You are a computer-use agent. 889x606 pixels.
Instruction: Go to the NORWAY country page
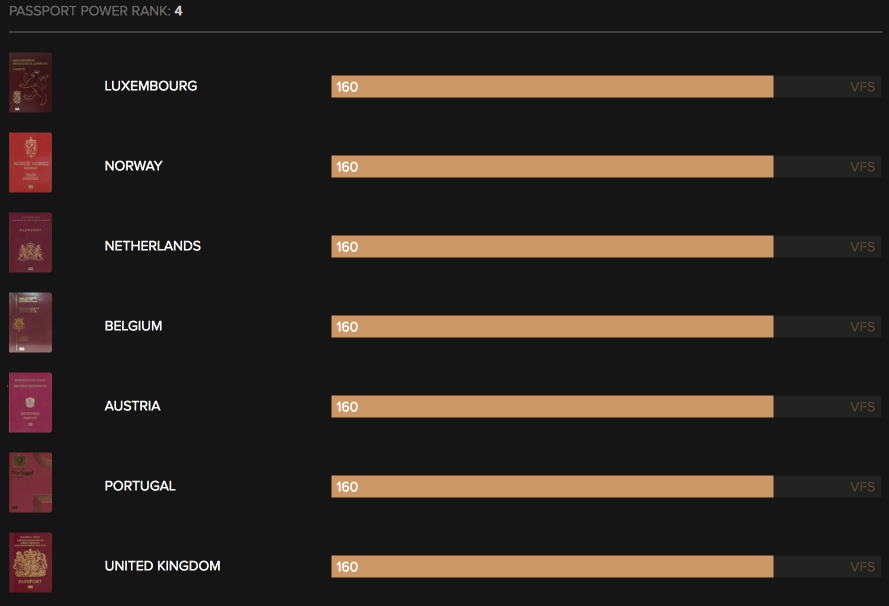tap(133, 166)
